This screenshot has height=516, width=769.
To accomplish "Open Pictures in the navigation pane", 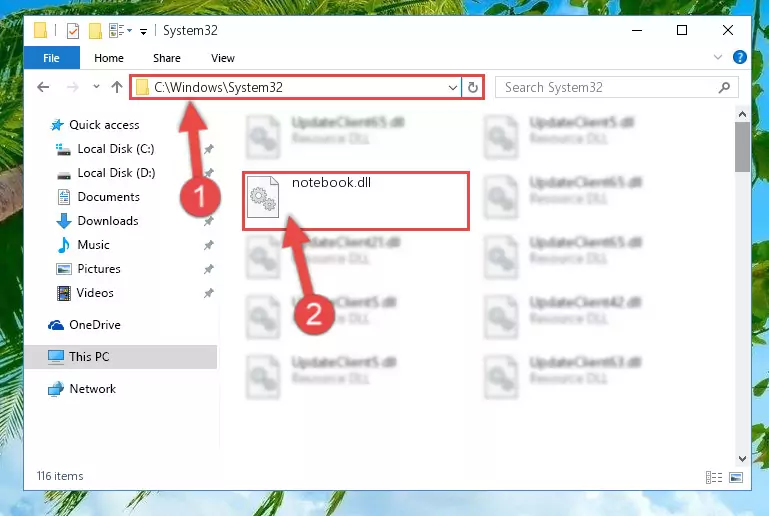I will [x=99, y=269].
